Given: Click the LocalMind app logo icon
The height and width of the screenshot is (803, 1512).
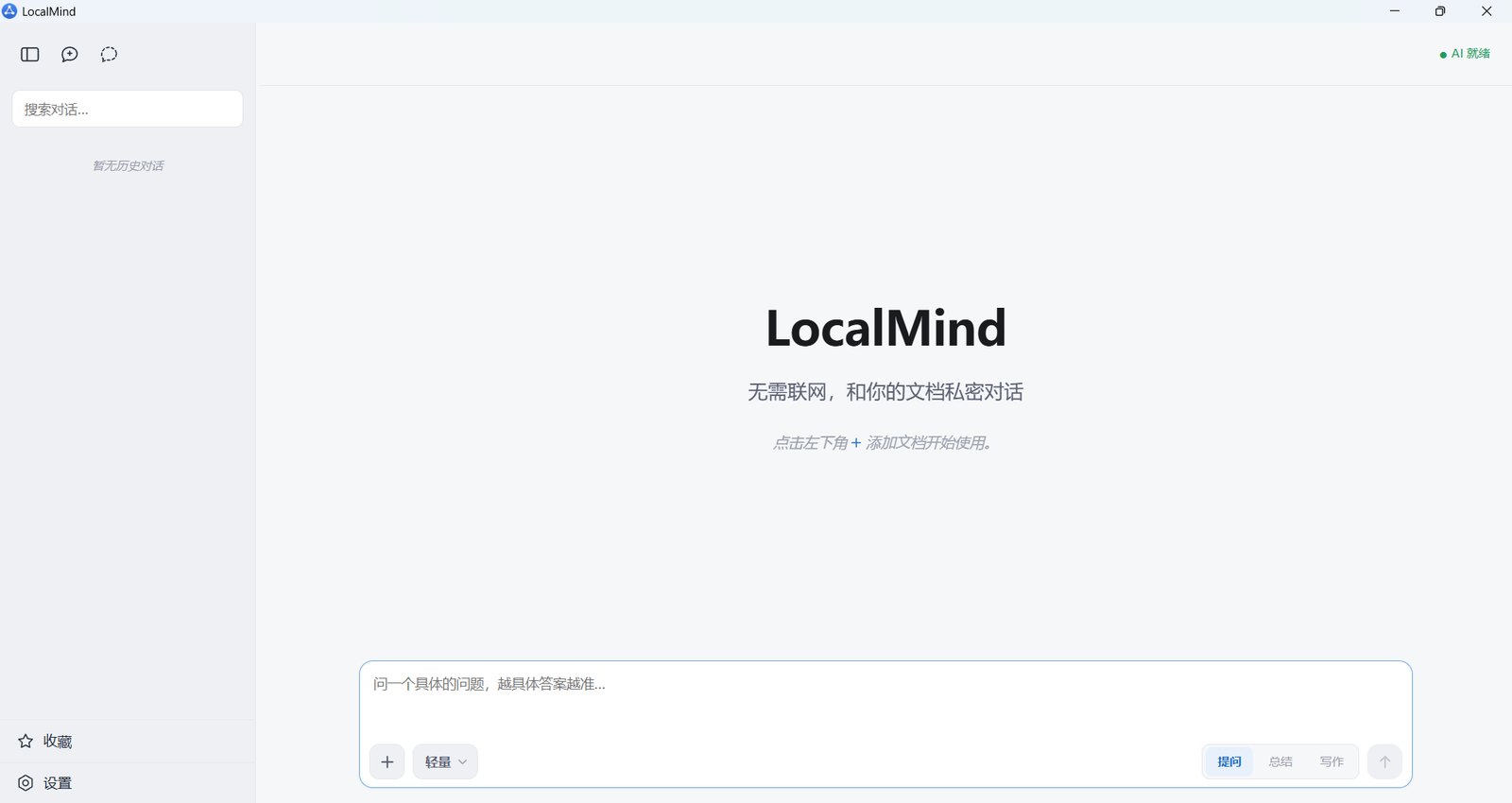Looking at the screenshot, I should (9, 11).
